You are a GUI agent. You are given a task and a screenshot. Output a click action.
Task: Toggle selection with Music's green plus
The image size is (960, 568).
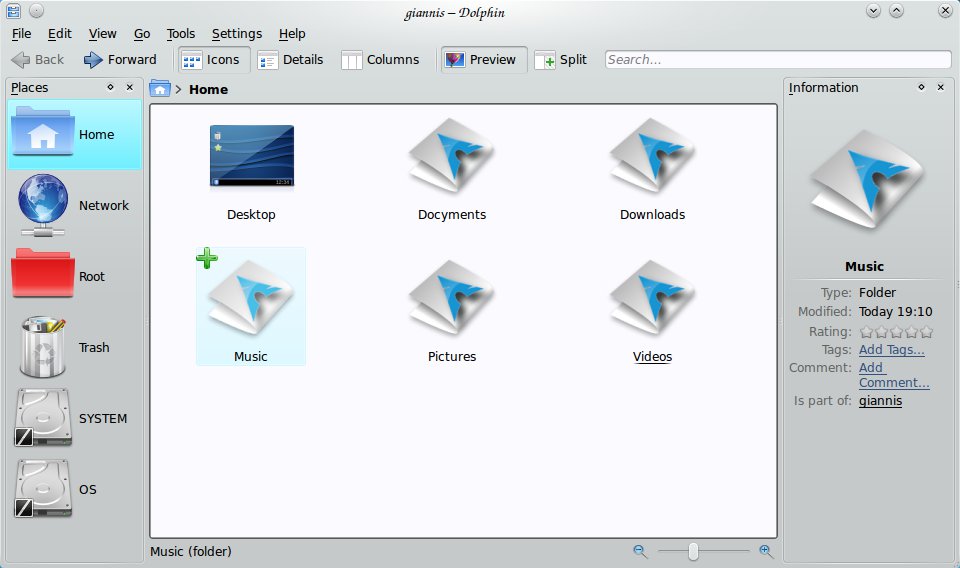click(207, 258)
